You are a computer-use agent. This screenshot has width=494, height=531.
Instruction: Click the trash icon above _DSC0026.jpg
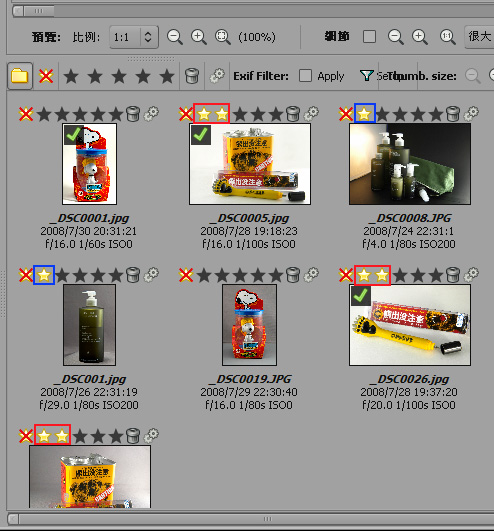(453, 275)
